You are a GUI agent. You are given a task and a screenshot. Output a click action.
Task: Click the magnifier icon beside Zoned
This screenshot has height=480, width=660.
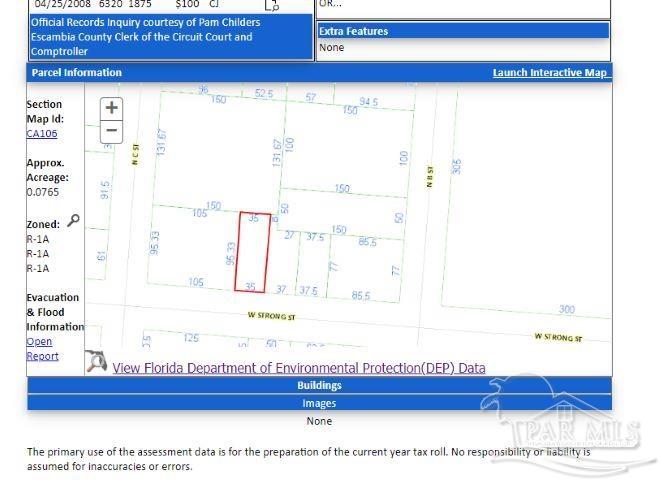[x=73, y=222]
